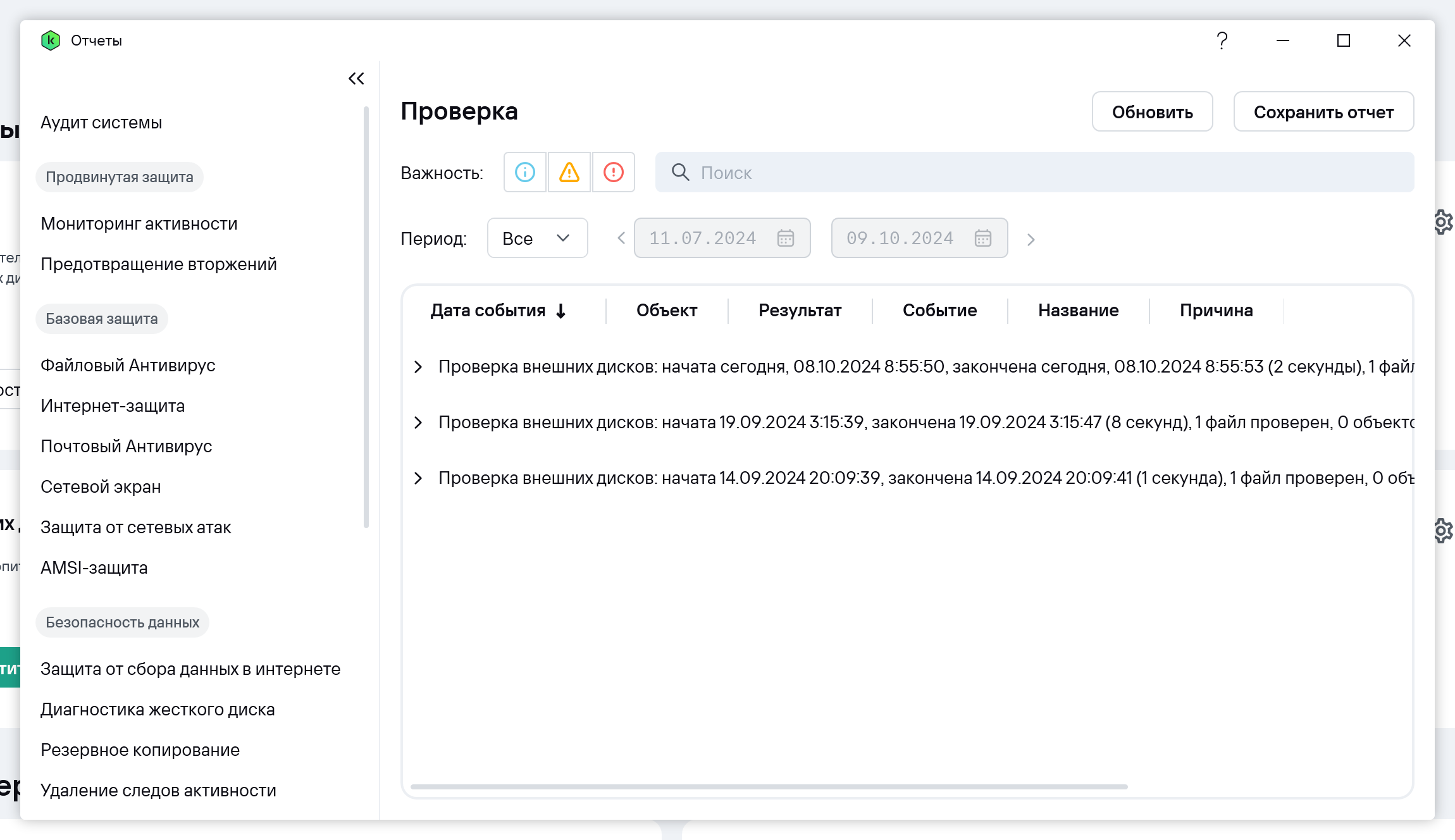Toggle the warning importance filter icon

click(569, 172)
